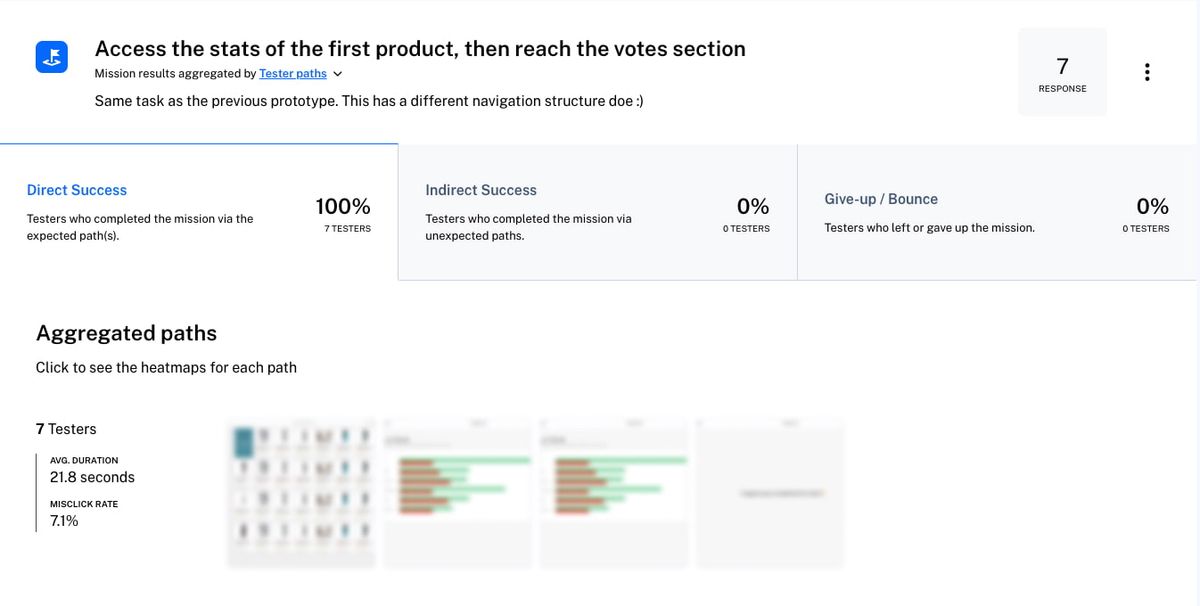Click the 0% Give-up / Bounce value
The width and height of the screenshot is (1200, 606).
[1152, 207]
